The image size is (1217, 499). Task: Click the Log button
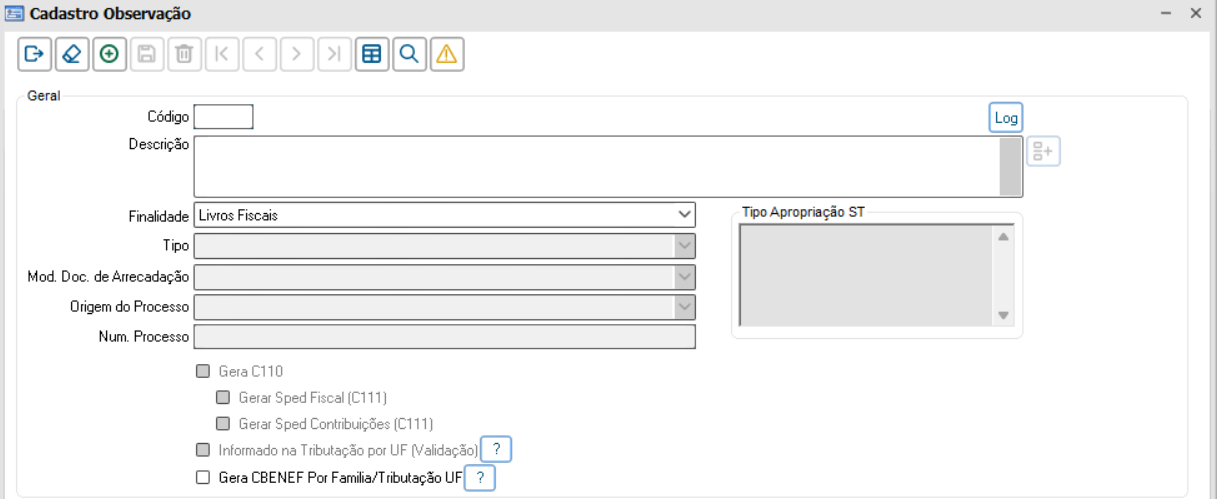tap(1006, 118)
